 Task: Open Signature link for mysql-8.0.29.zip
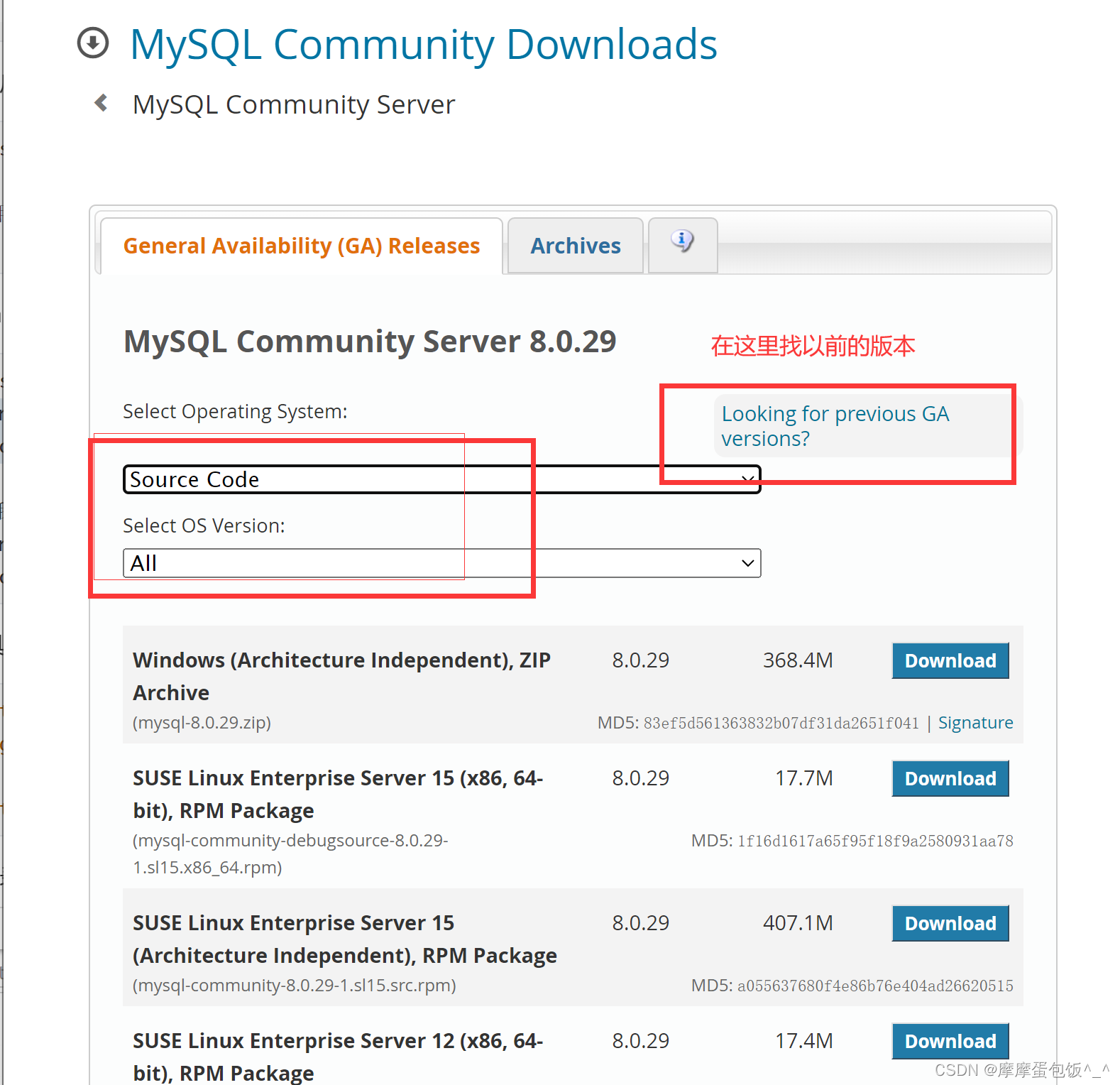pyautogui.click(x=975, y=723)
